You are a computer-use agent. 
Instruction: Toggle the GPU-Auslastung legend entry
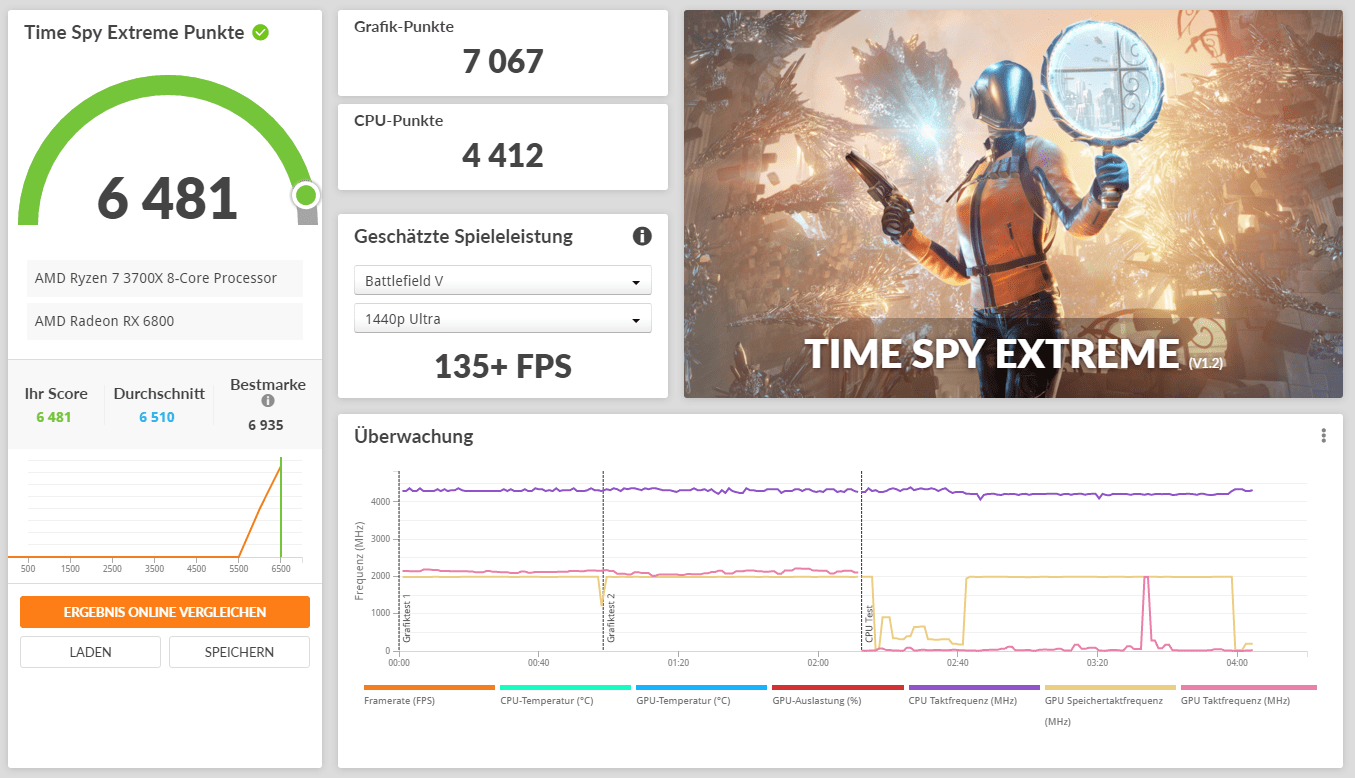838,694
